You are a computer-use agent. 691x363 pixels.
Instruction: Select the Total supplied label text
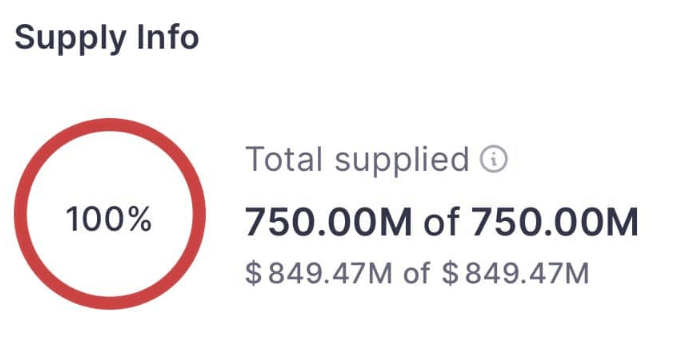357,159
